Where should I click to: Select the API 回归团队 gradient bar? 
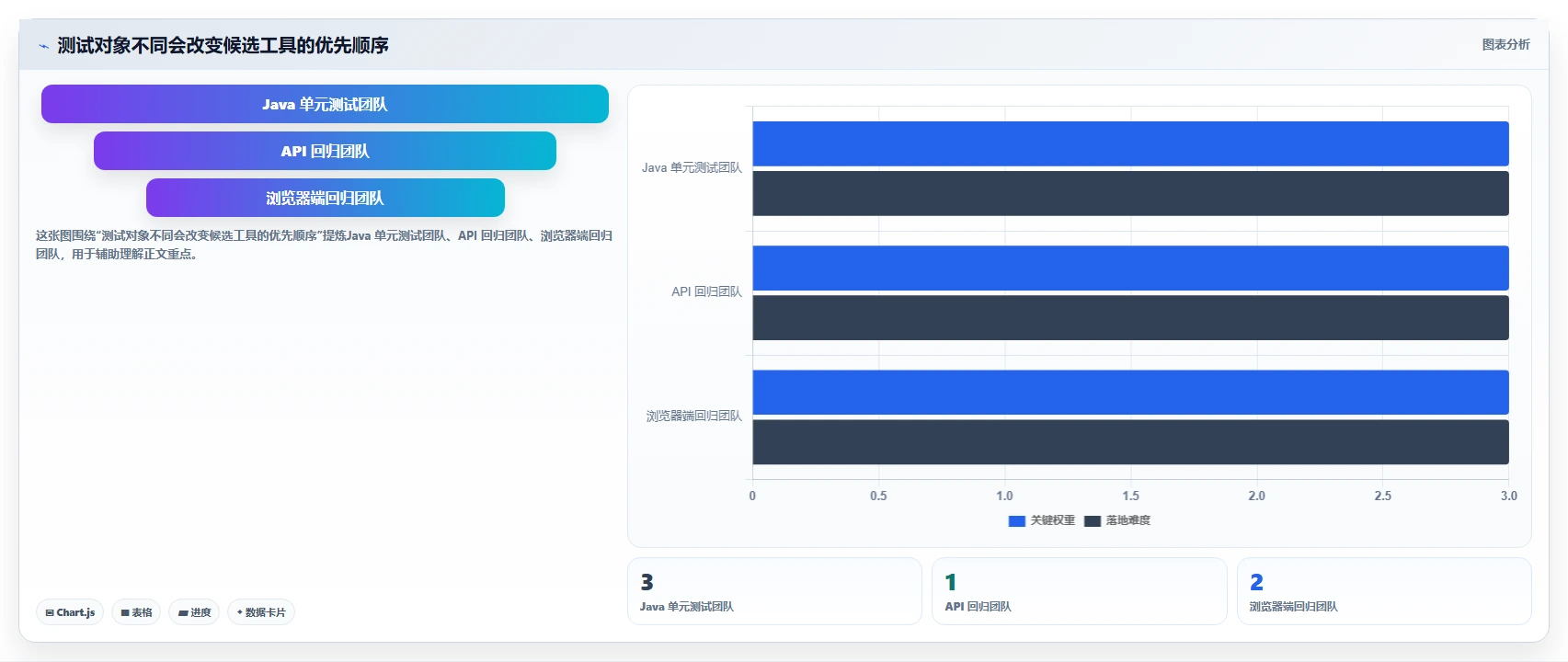point(325,151)
